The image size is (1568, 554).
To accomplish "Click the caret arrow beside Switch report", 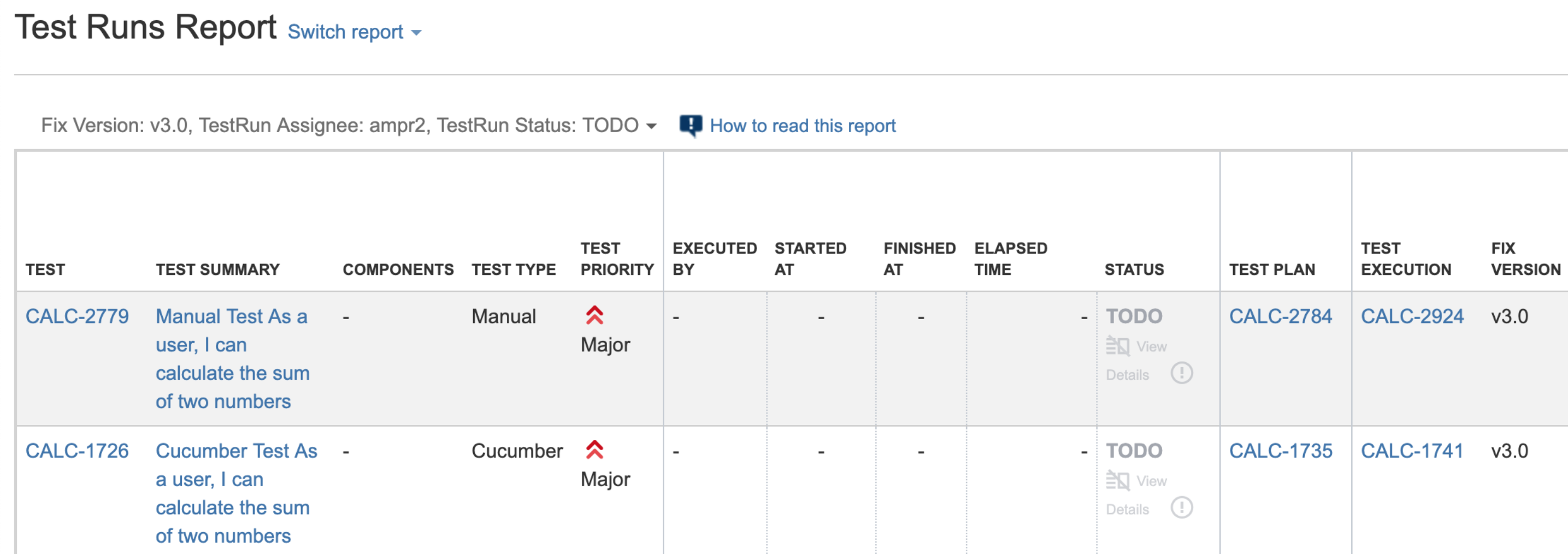I will pyautogui.click(x=416, y=33).
